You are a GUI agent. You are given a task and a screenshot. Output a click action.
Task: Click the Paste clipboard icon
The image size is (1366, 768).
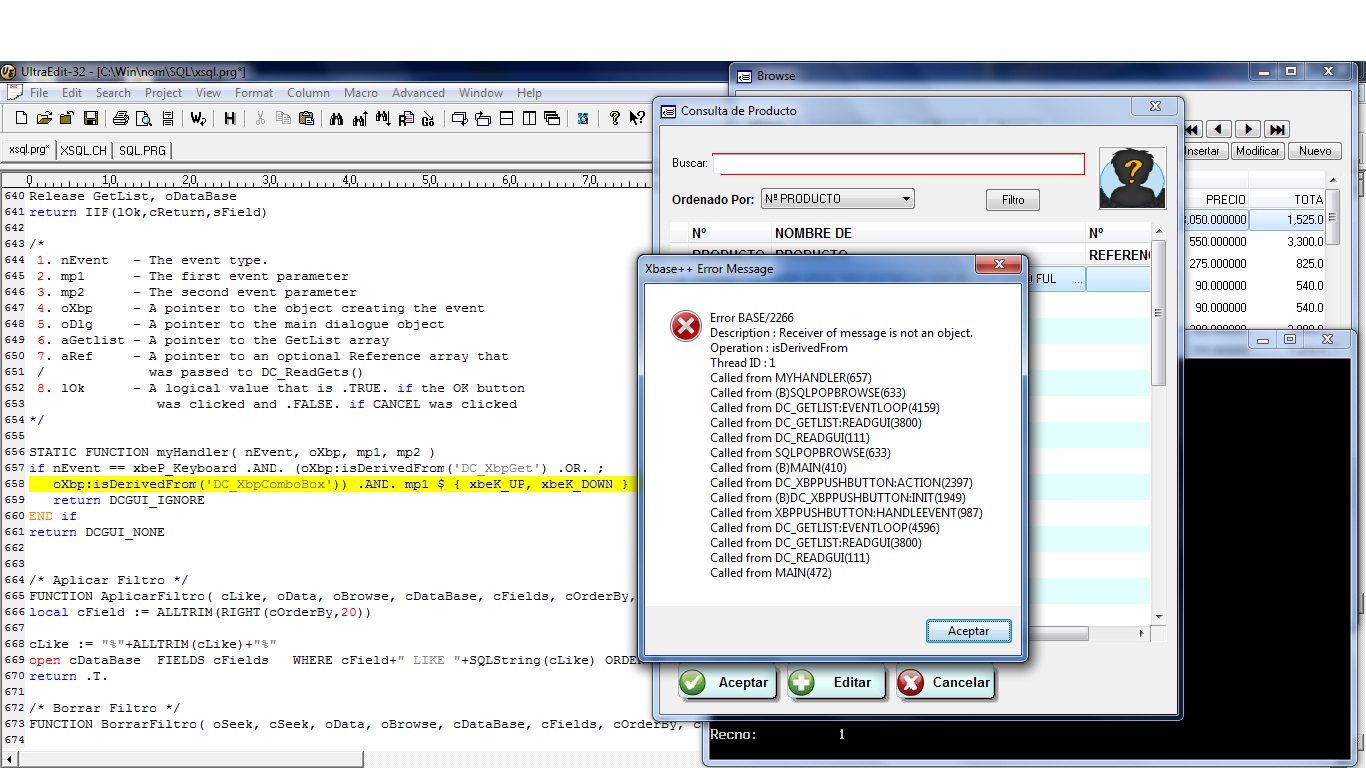(306, 118)
